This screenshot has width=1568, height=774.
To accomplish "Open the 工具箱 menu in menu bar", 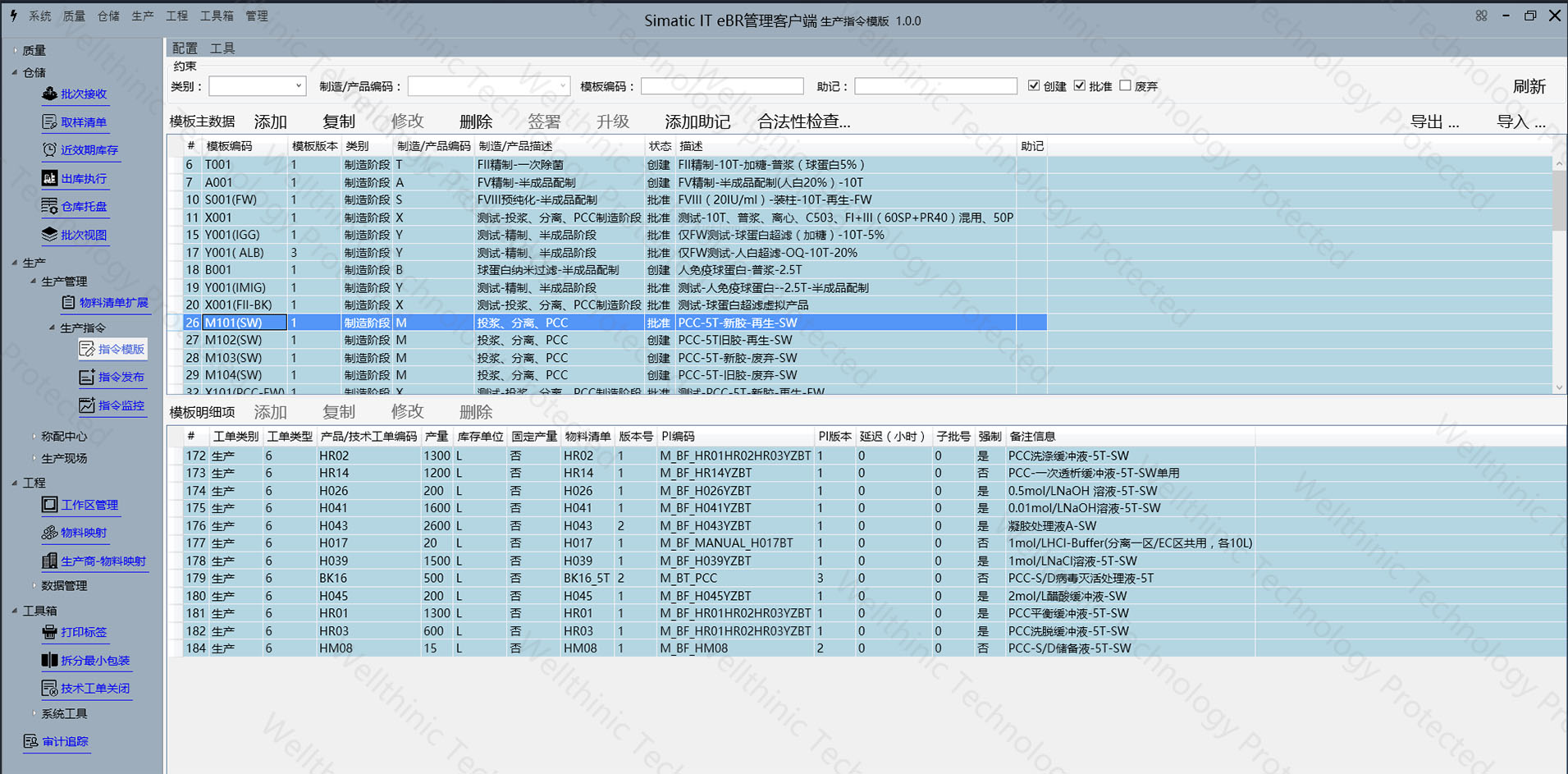I will click(x=217, y=16).
